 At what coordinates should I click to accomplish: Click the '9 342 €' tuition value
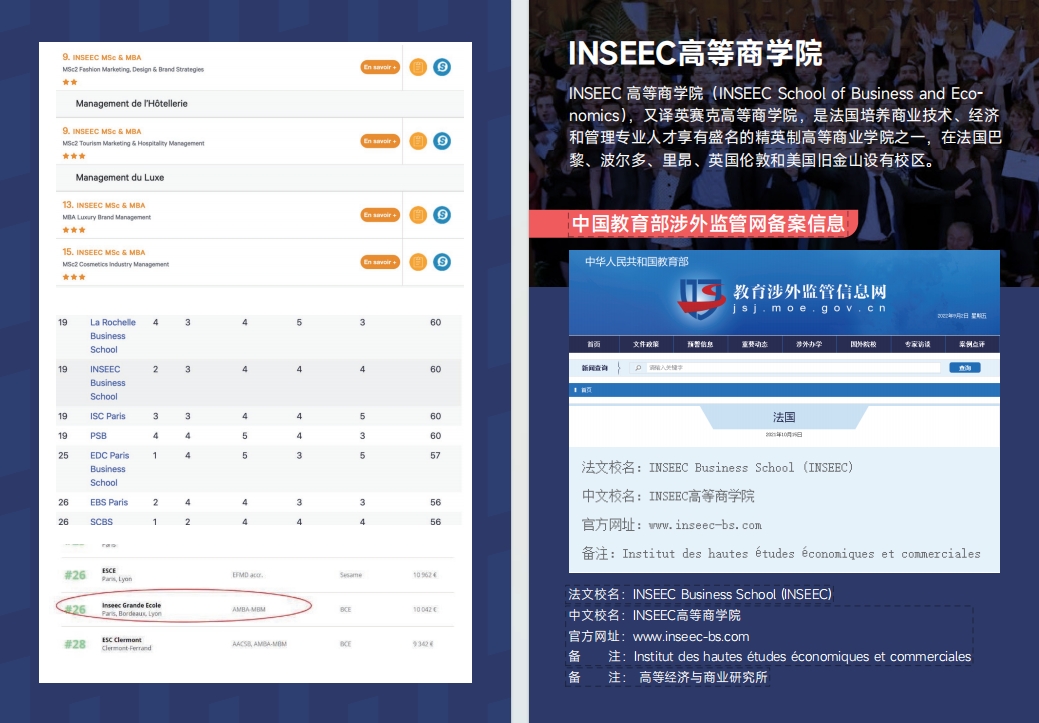(423, 644)
